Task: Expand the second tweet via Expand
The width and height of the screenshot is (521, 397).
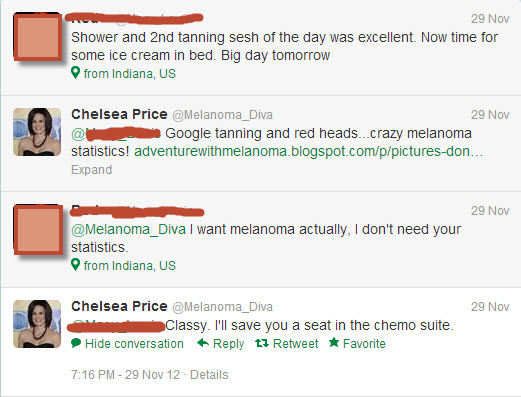Action: (91, 170)
